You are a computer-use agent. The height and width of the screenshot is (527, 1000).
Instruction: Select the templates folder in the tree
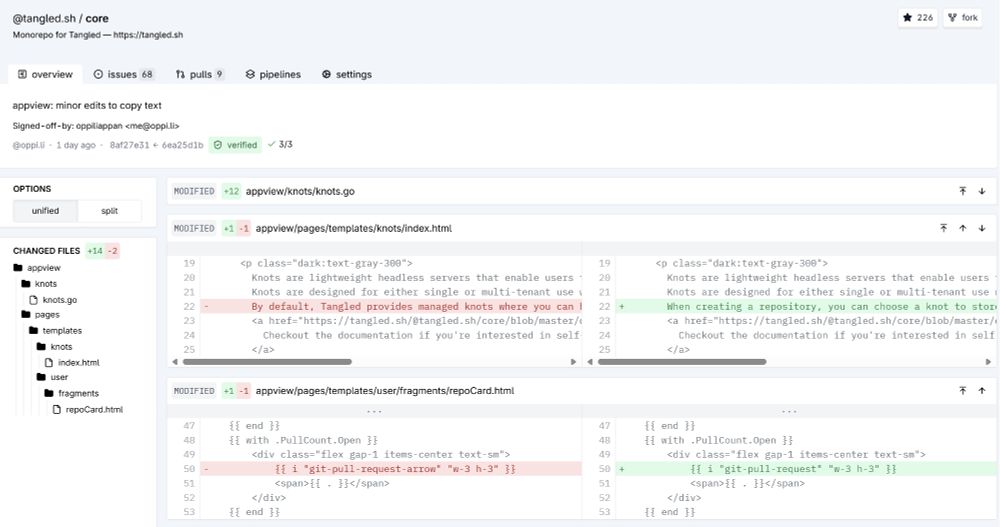click(55, 330)
